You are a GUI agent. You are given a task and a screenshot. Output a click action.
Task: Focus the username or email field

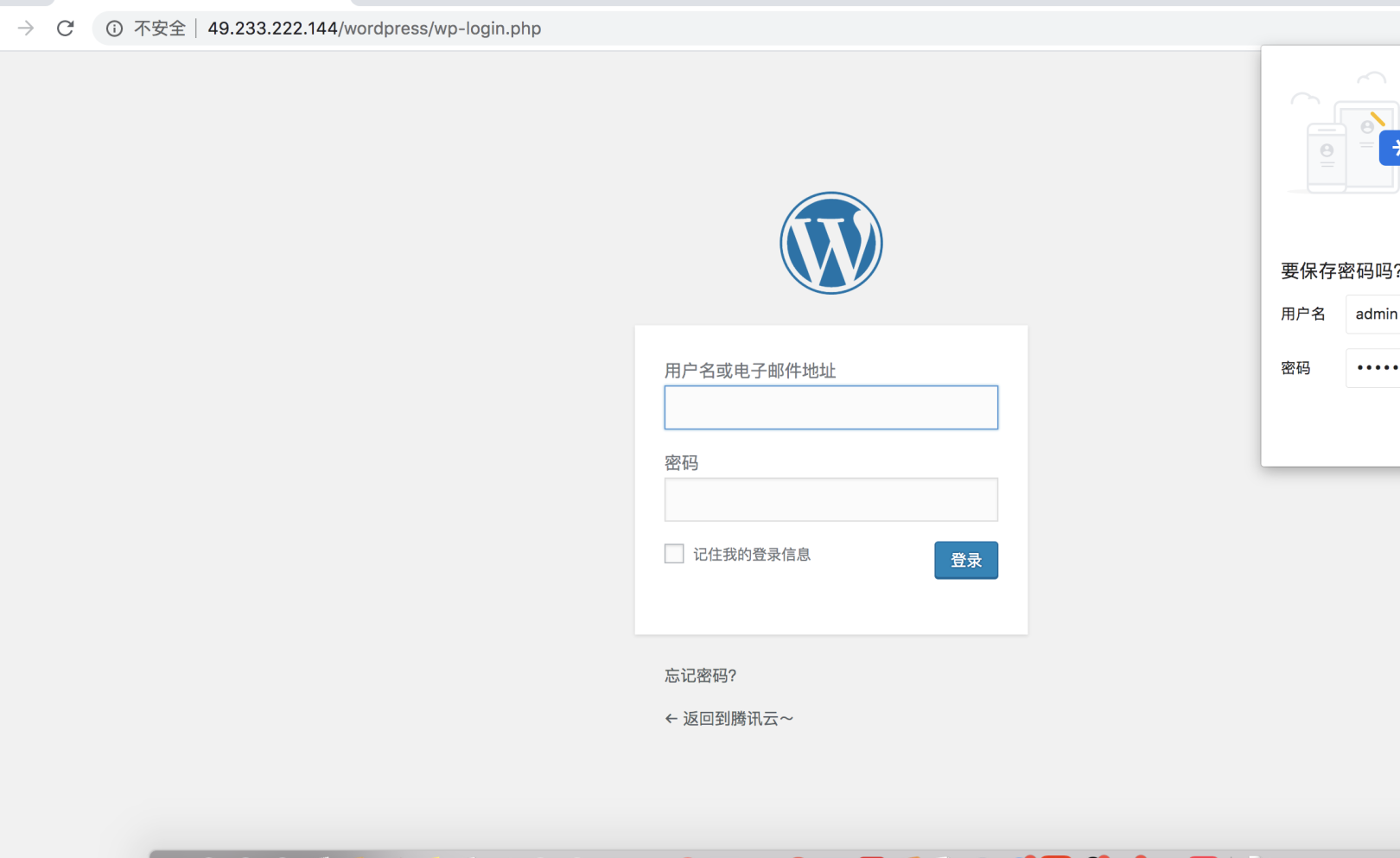pyautogui.click(x=831, y=408)
